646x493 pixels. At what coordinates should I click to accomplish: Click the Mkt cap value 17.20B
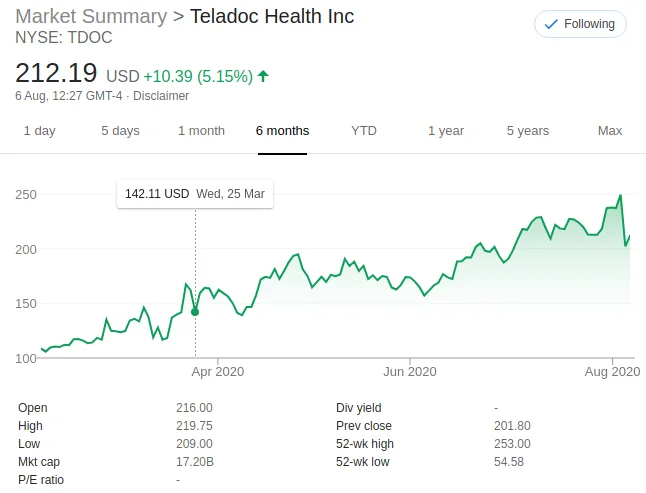[195, 462]
